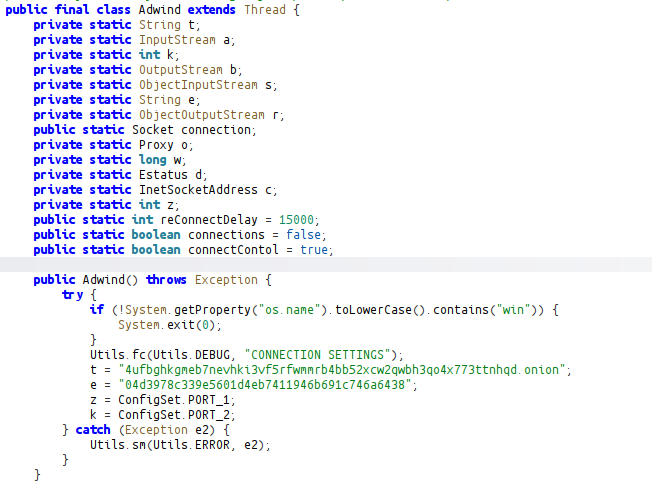Click "ConfigSet.PORT_2" assignment
The image size is (652, 493).
(x=163, y=414)
